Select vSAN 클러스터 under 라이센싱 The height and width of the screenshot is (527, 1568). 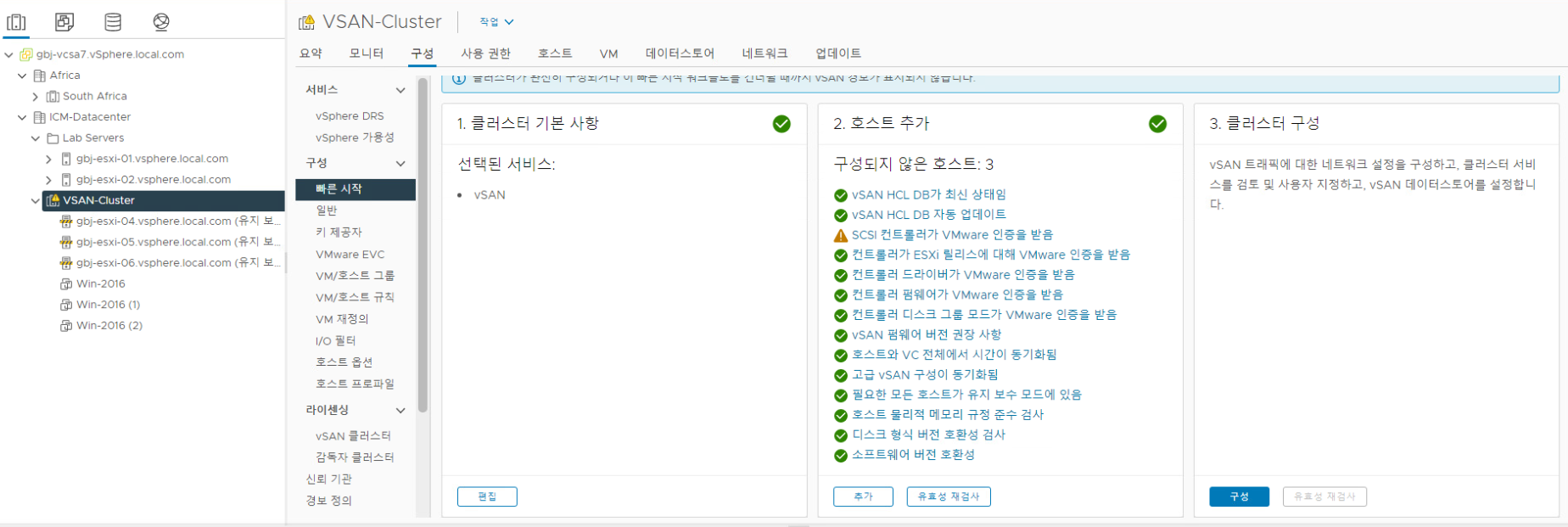tap(353, 436)
